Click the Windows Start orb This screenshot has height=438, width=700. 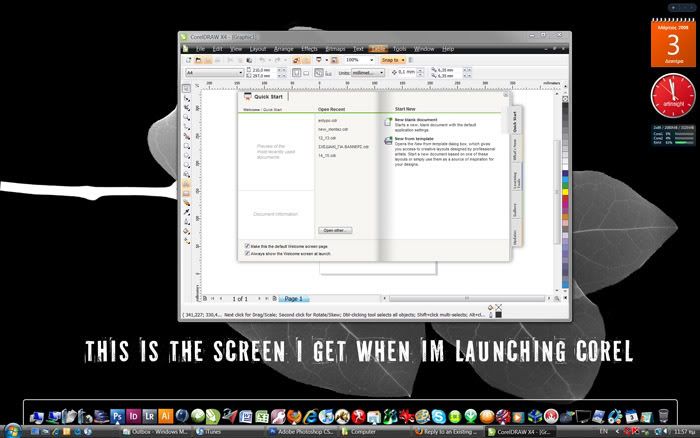pos(12,431)
